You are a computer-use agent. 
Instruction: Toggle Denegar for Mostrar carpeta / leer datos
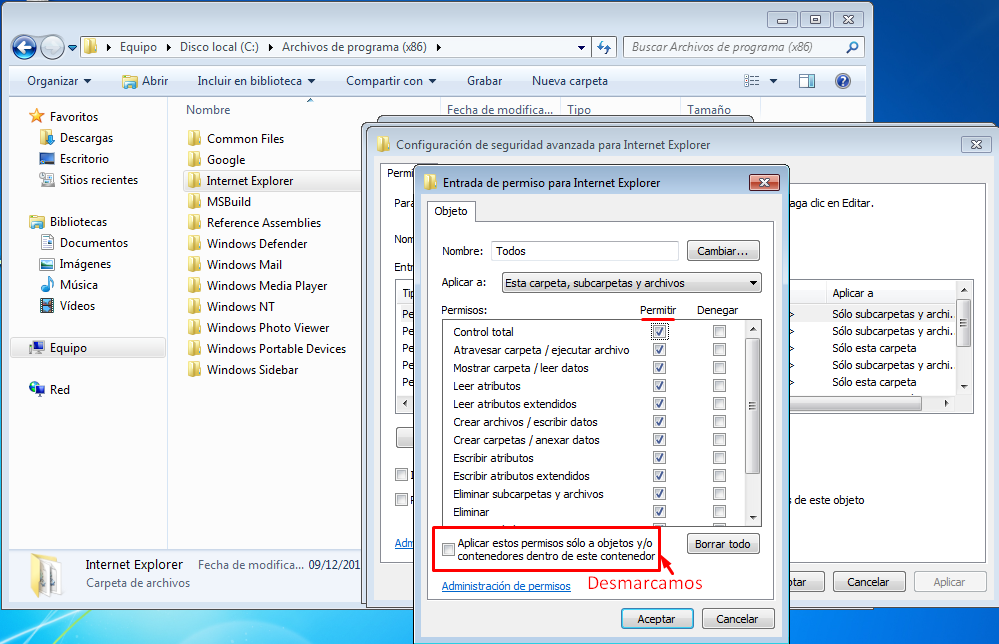coord(719,368)
